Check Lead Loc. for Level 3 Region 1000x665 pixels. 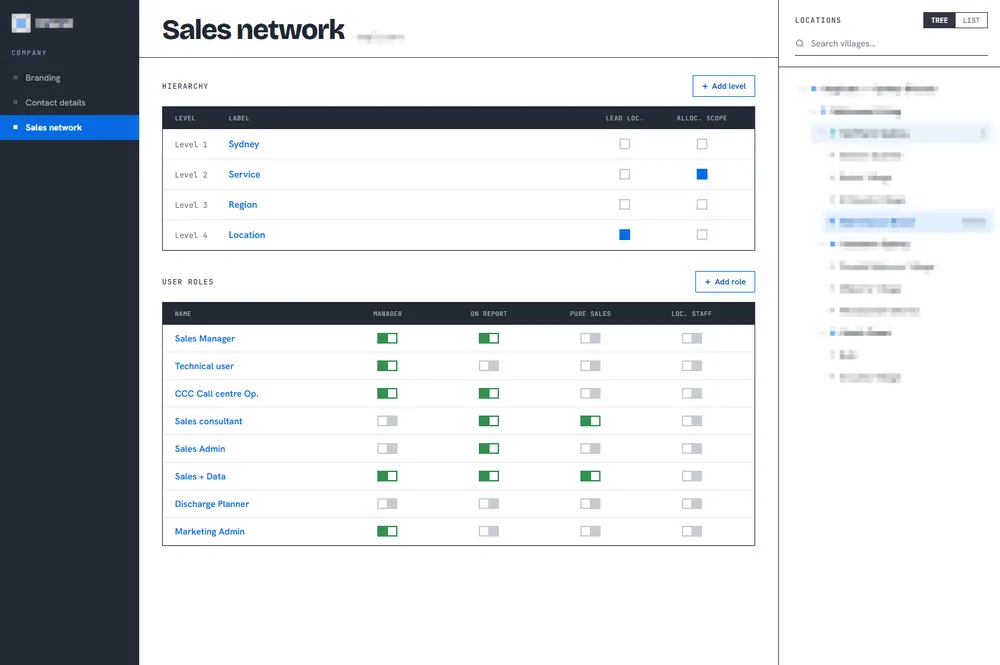(624, 205)
